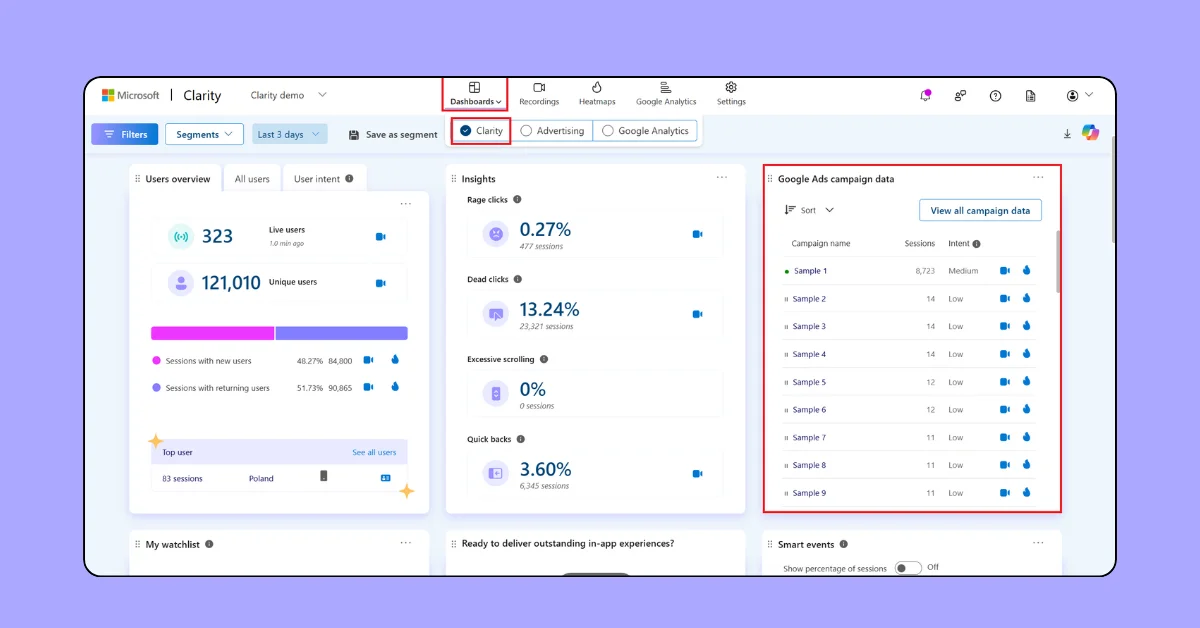Screen dimensions: 1200x628
Task: Open the help question mark icon
Action: [995, 96]
